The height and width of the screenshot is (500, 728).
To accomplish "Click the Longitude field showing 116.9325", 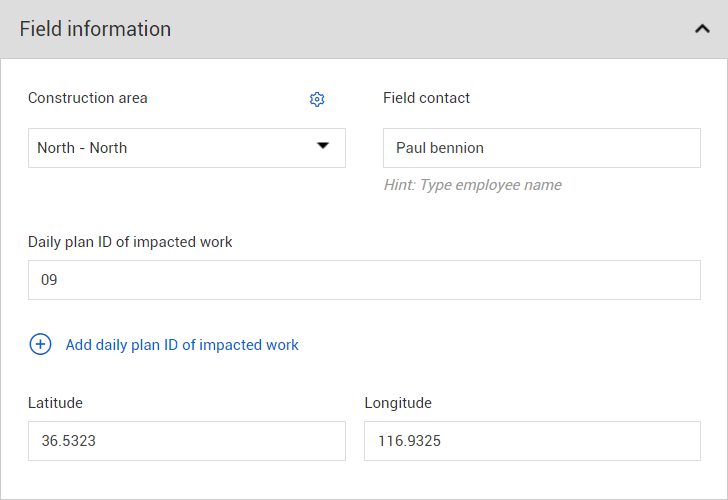I will pos(532,441).
